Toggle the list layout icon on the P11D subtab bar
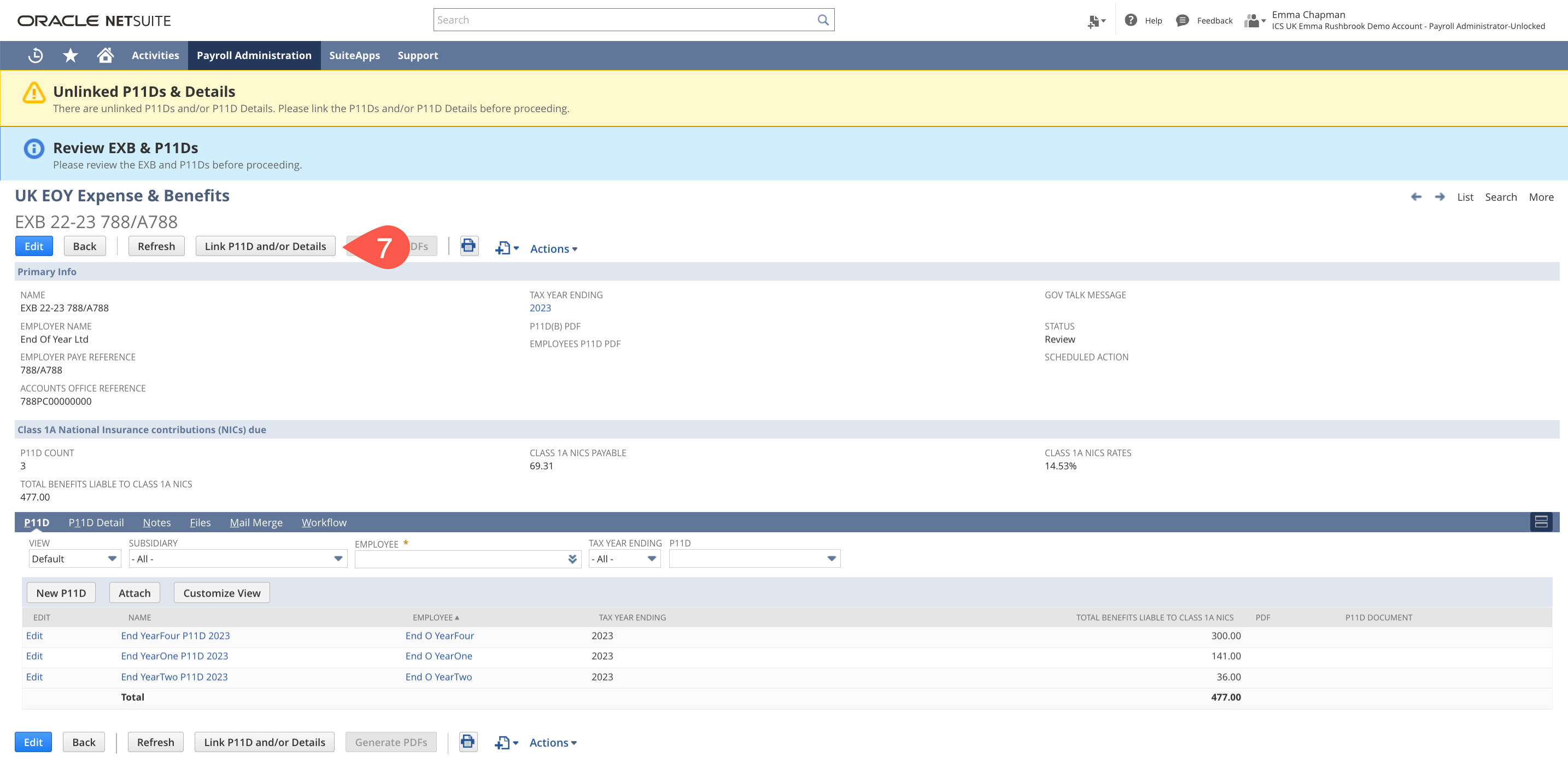The width and height of the screenshot is (1568, 780). coord(1540,522)
